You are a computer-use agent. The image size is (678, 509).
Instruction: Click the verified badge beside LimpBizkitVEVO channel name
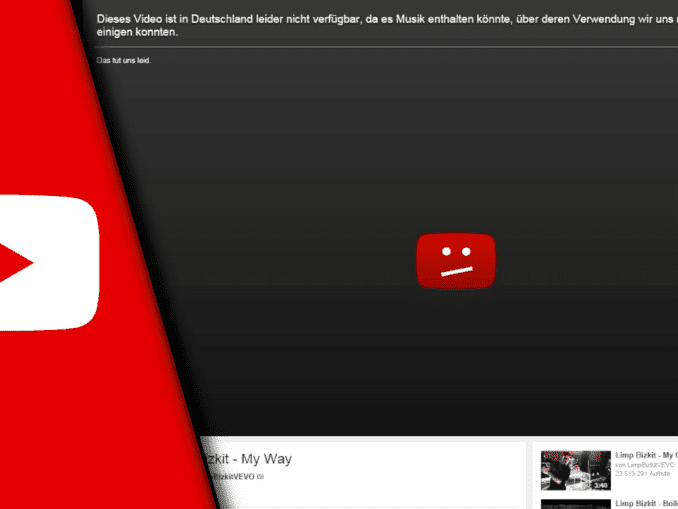(260, 477)
